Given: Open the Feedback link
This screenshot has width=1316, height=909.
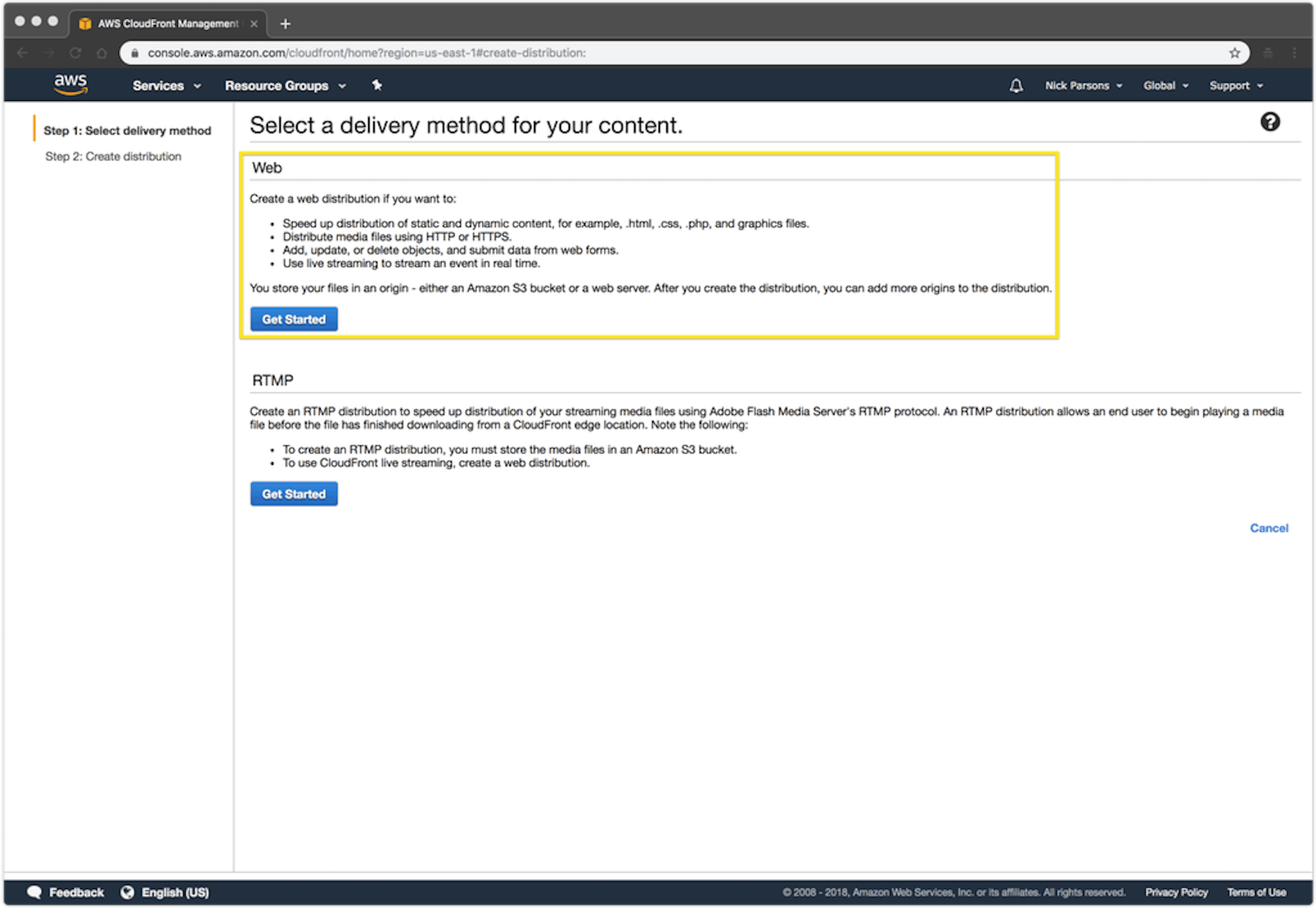Looking at the screenshot, I should click(76, 892).
